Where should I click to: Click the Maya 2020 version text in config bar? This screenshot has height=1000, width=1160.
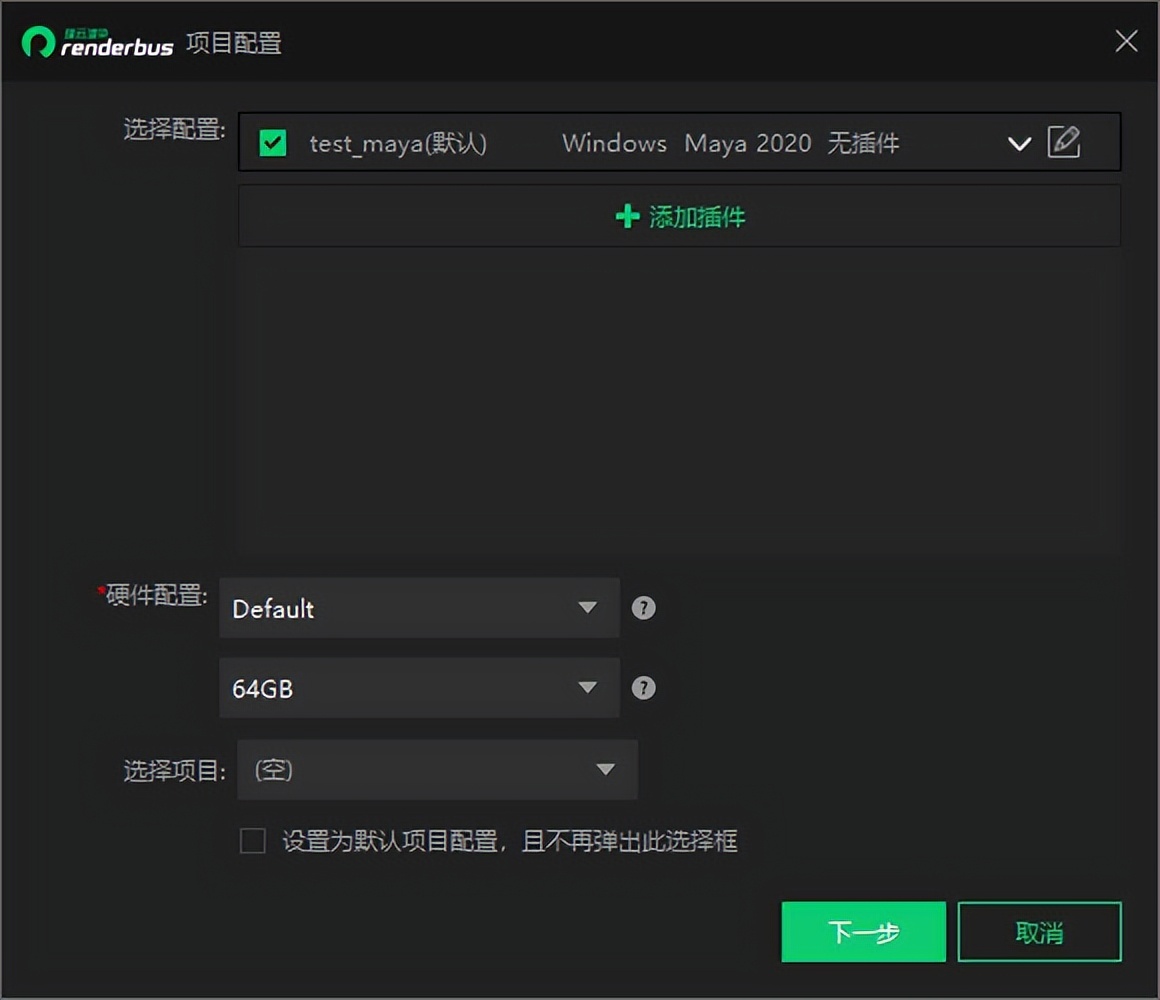tap(749, 143)
